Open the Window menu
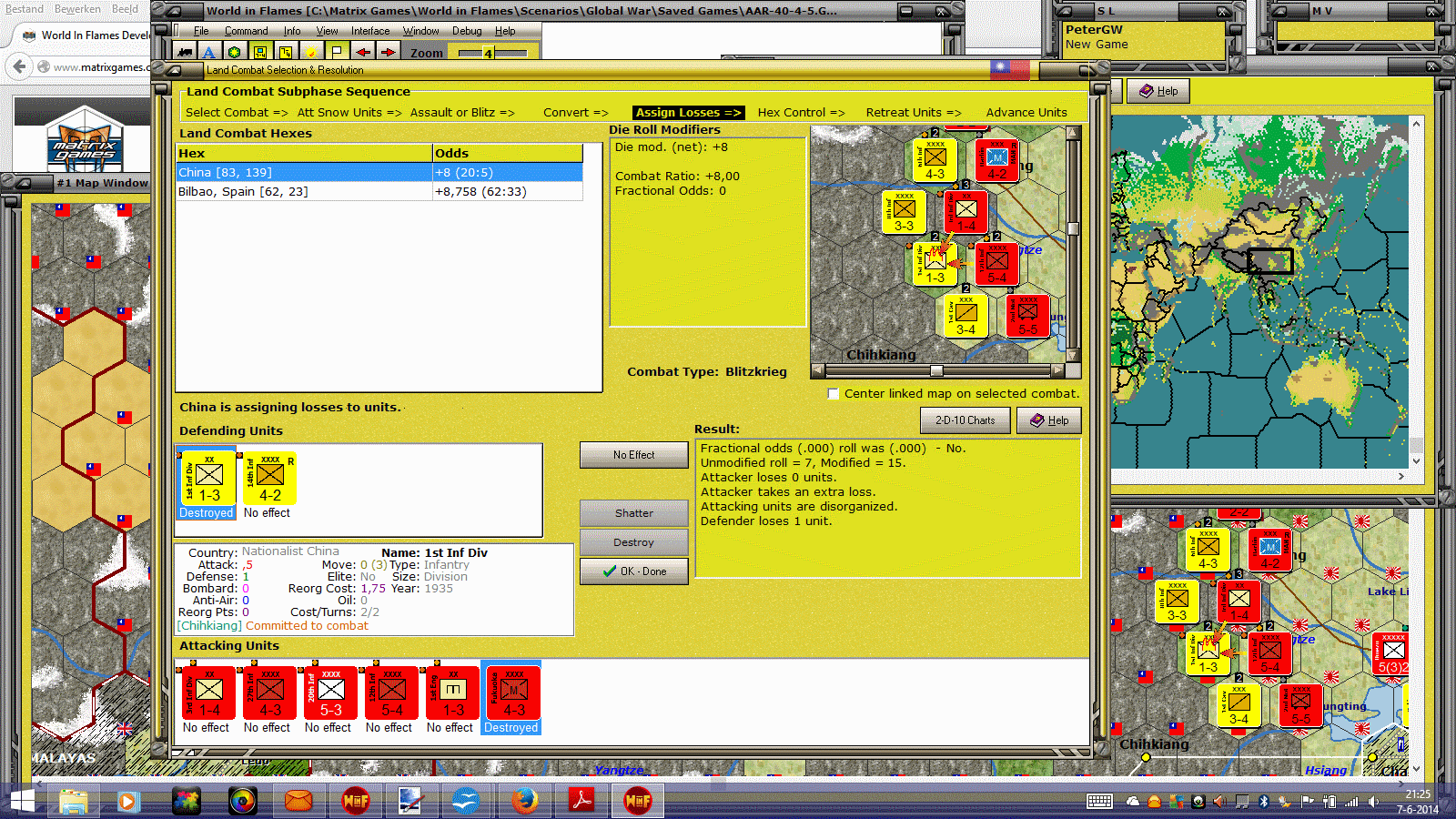 (420, 31)
